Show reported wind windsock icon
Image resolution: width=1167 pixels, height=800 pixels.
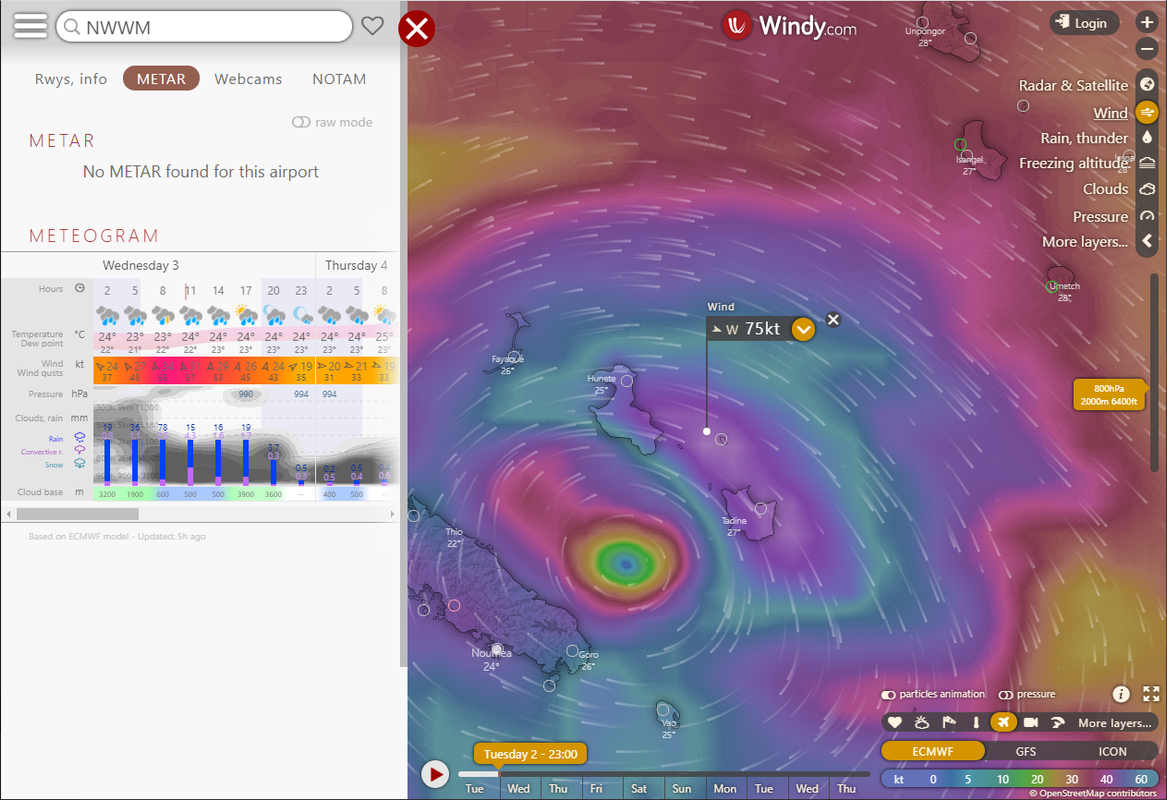coord(949,723)
